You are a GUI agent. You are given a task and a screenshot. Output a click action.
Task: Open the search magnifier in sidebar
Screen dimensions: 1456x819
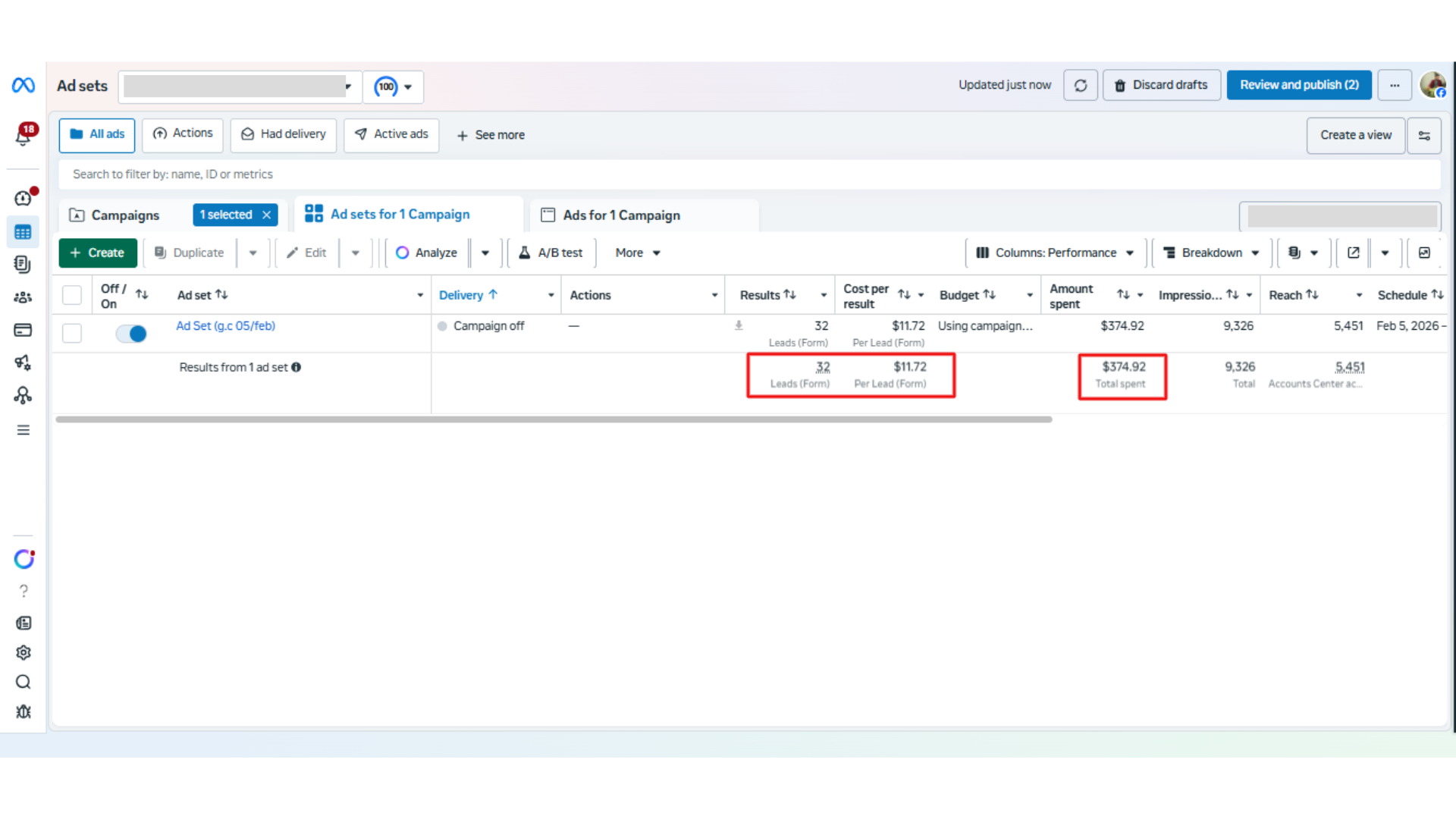click(24, 682)
